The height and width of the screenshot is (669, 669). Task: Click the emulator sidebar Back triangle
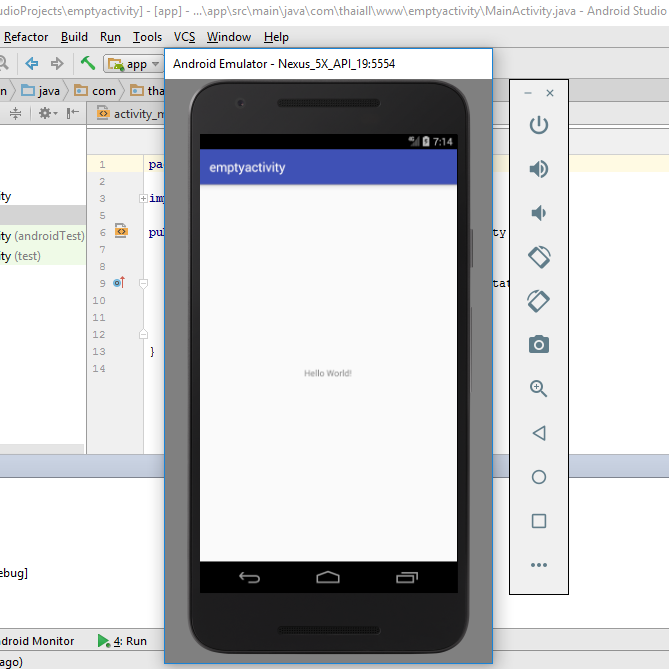tap(539, 433)
